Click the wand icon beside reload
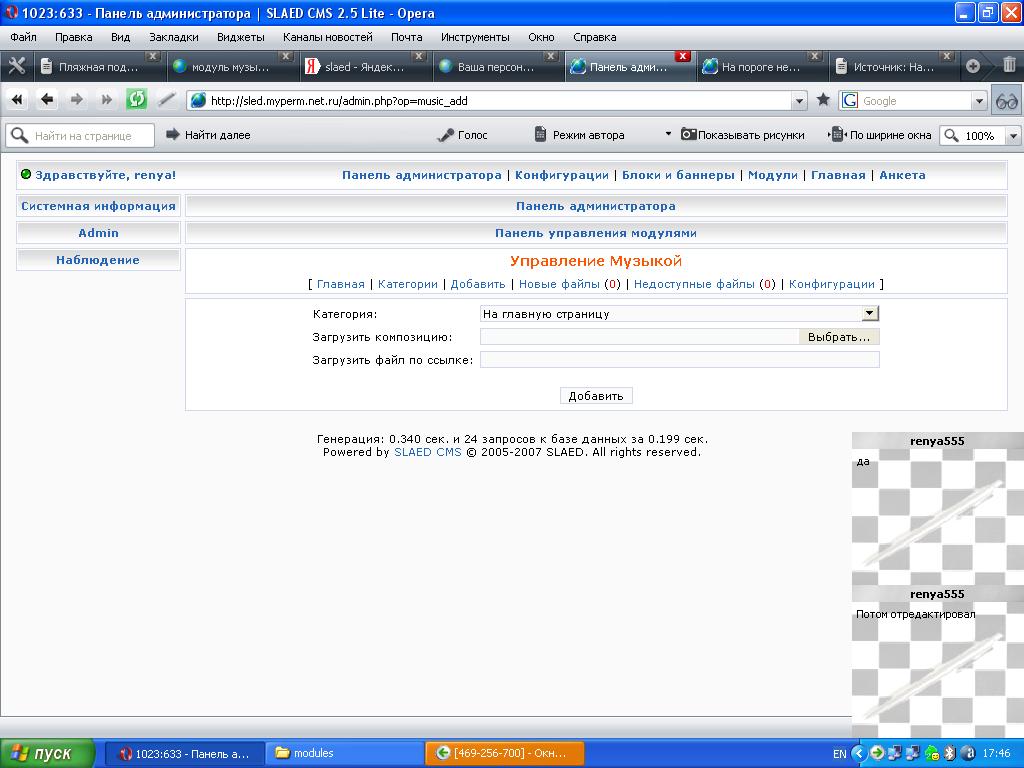Image resolution: width=1024 pixels, height=768 pixels. click(167, 99)
